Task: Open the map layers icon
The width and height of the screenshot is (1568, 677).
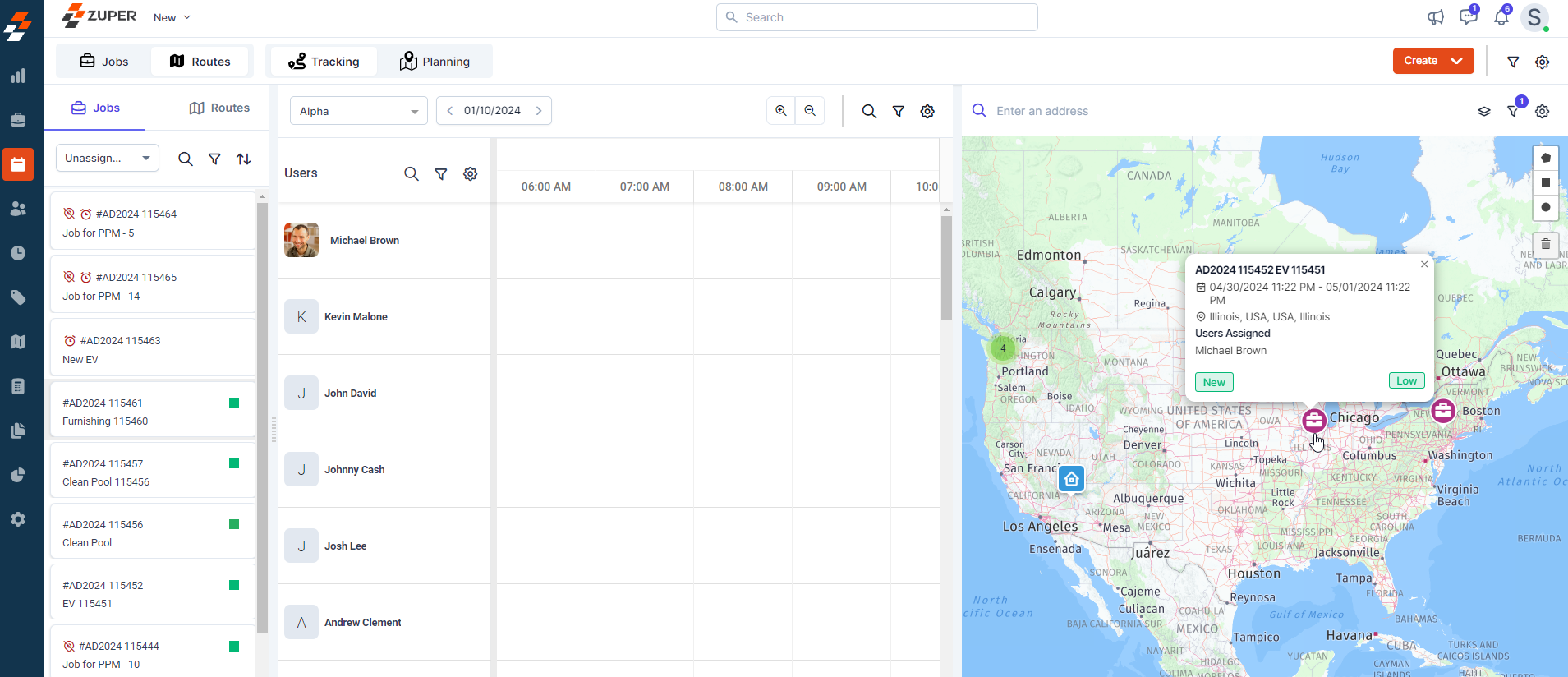Action: coord(1483,112)
